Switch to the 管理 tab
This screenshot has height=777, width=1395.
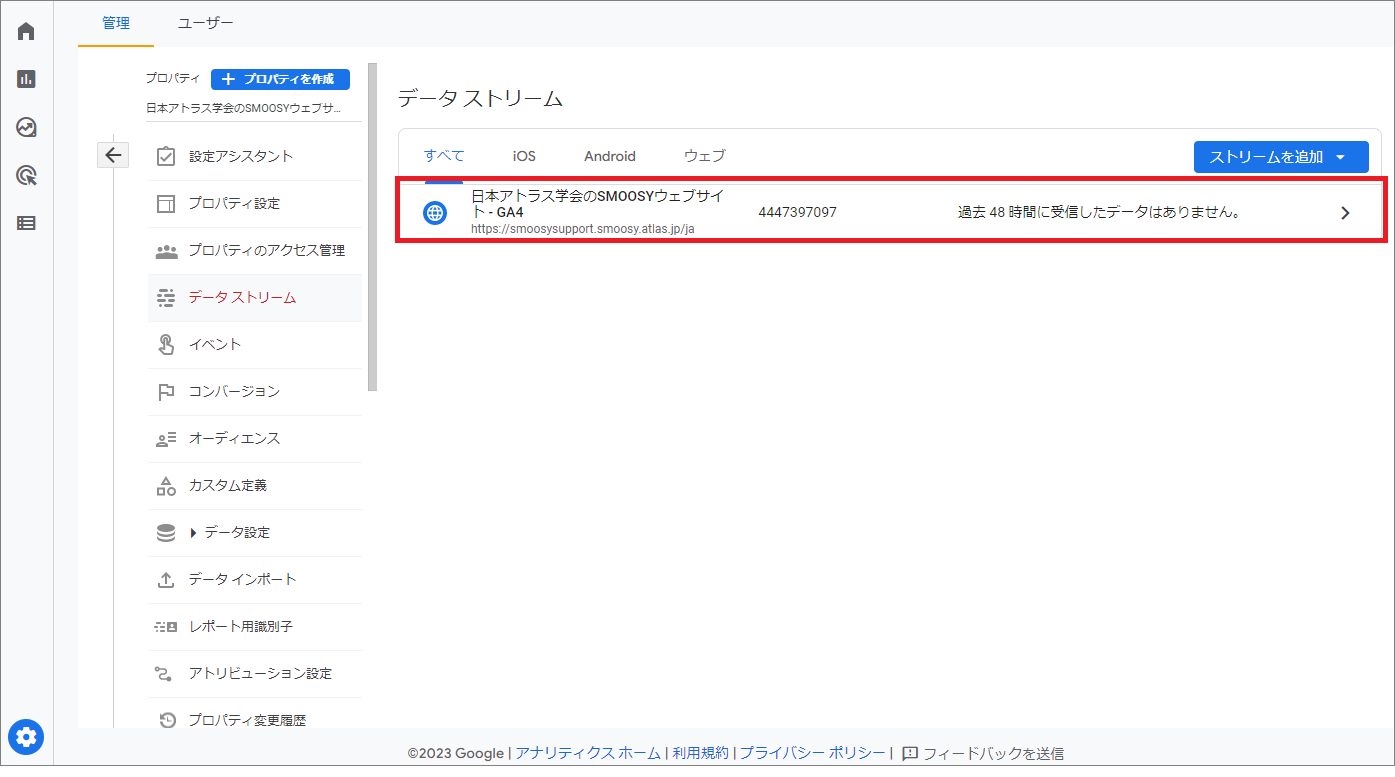pyautogui.click(x=116, y=23)
